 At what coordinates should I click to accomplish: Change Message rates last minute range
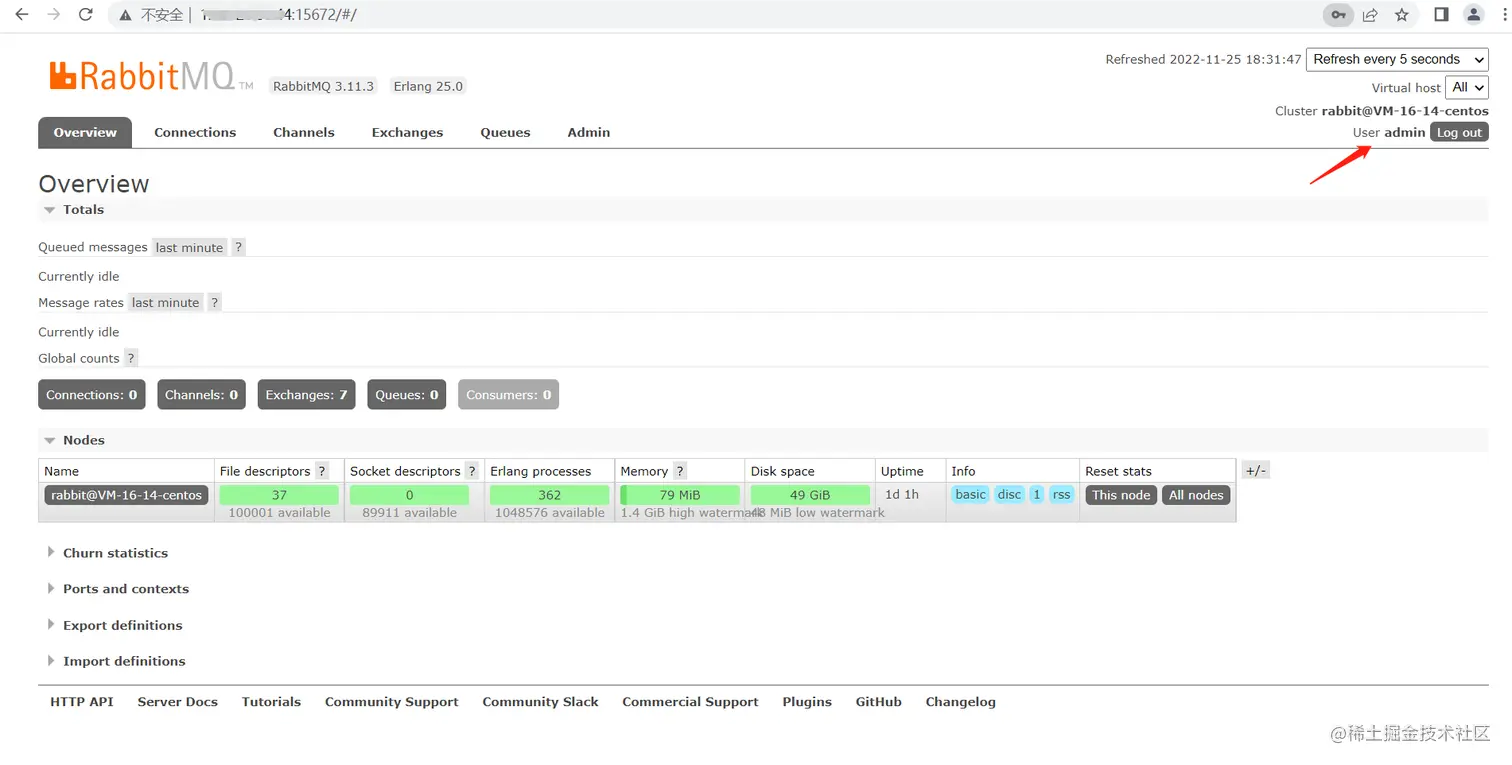tap(166, 302)
